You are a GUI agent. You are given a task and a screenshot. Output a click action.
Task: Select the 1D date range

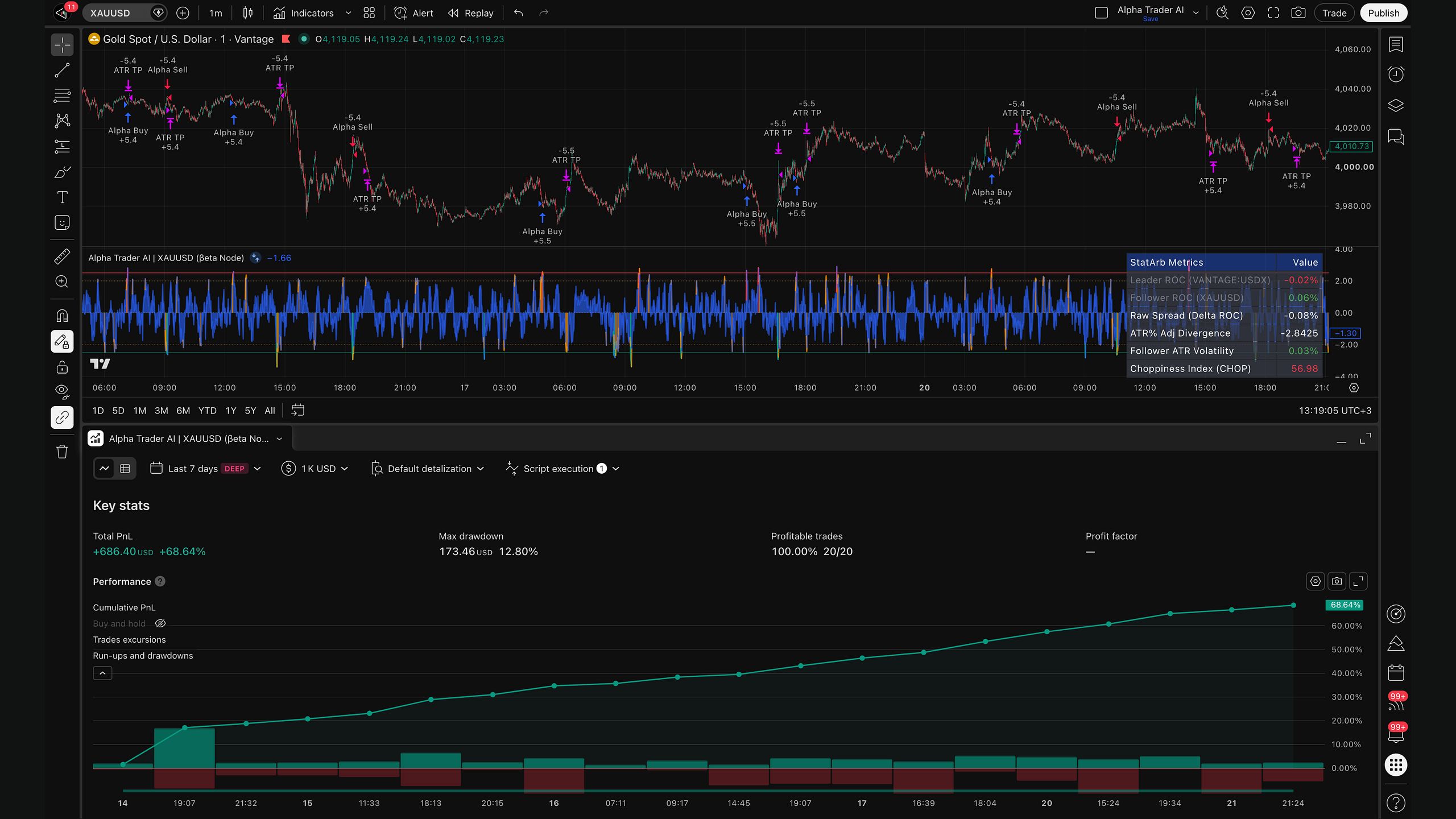click(x=98, y=411)
